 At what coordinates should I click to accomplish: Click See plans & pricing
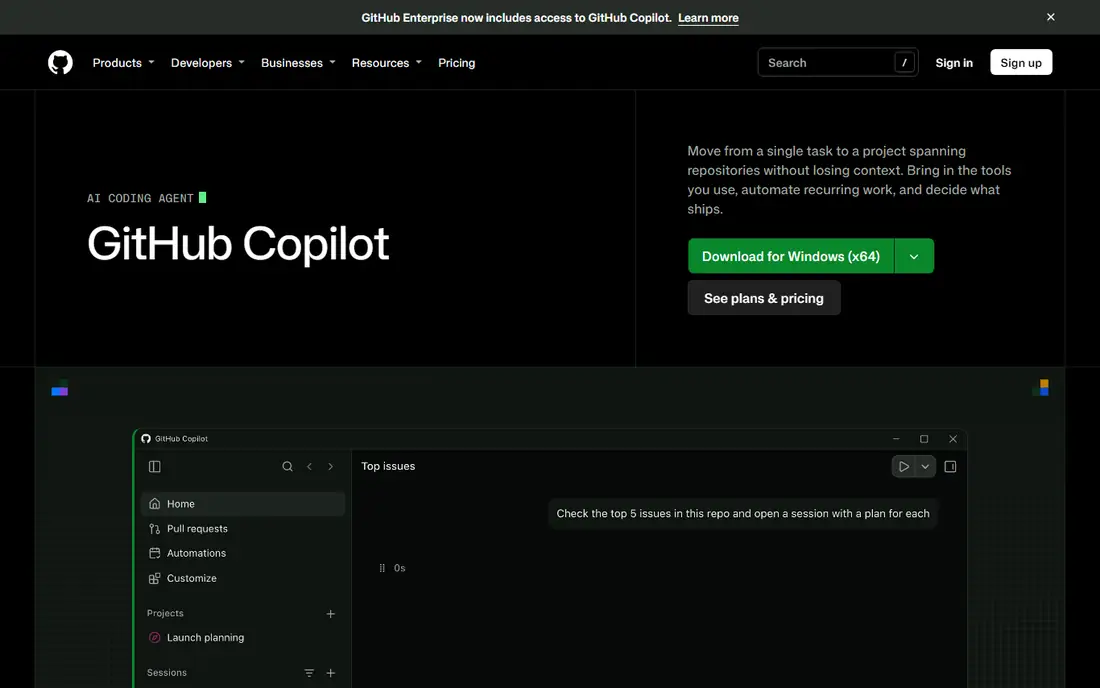tap(763, 298)
